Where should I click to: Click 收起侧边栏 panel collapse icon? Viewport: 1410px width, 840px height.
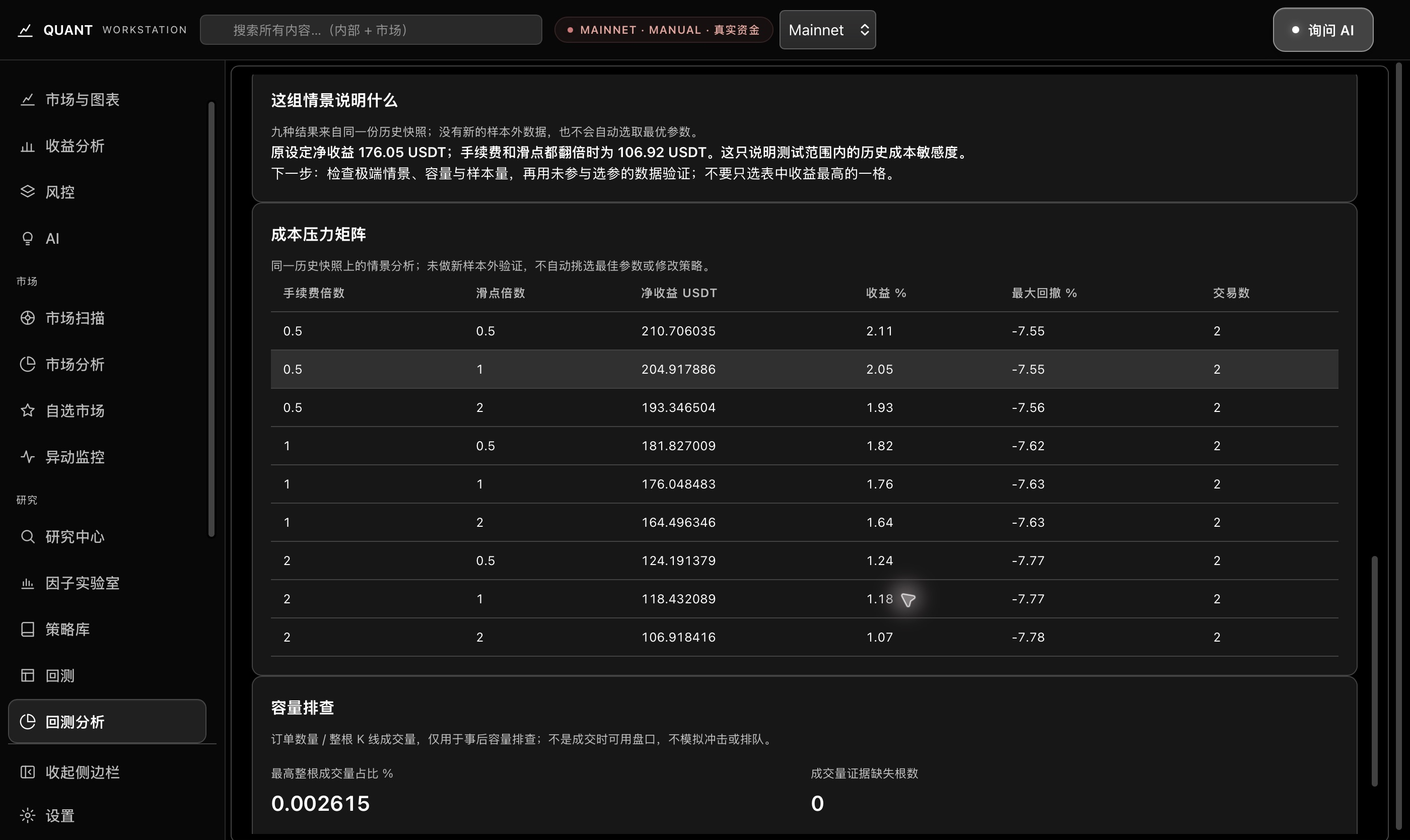click(27, 772)
